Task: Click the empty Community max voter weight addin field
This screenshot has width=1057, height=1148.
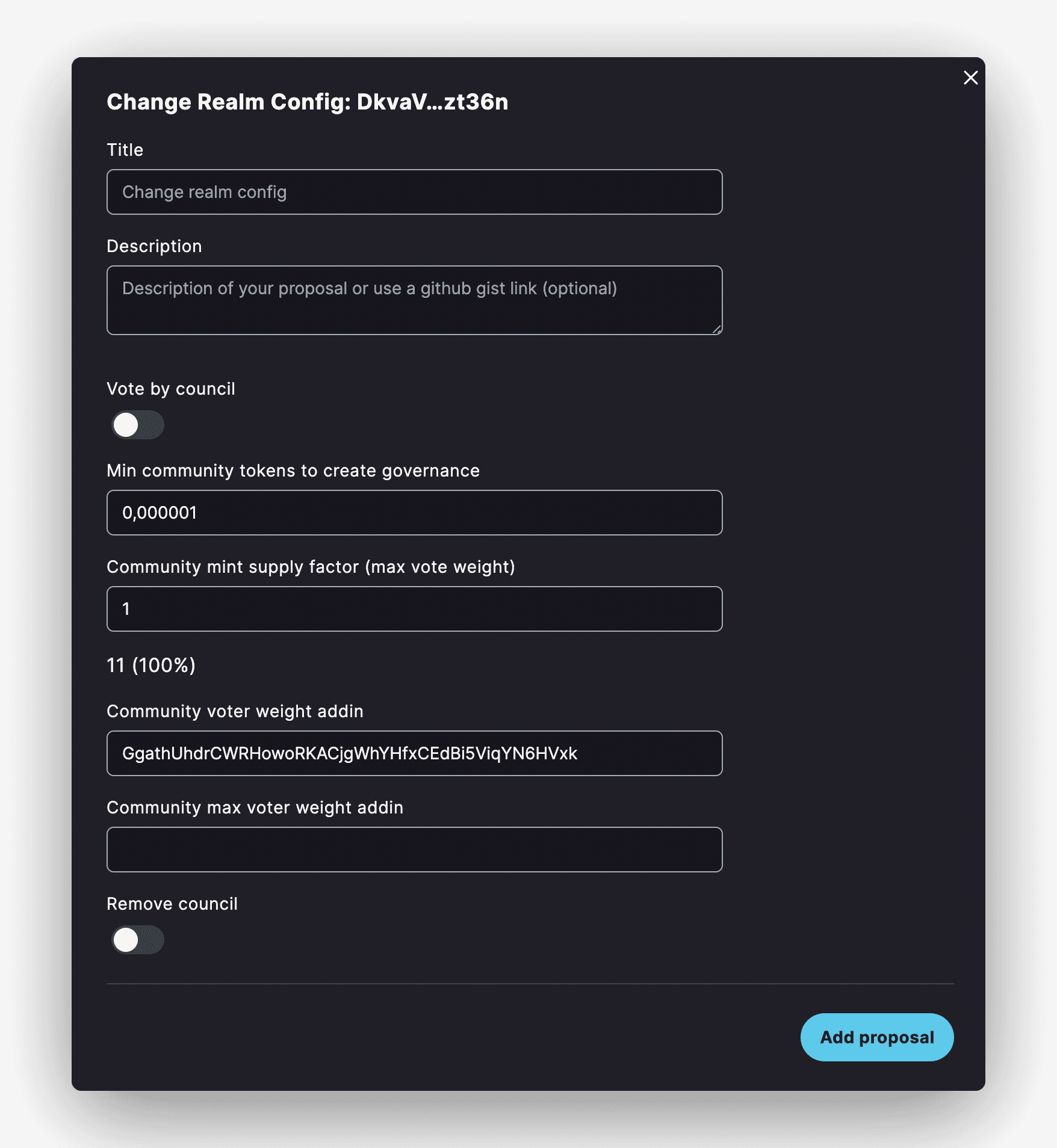Action: point(414,850)
